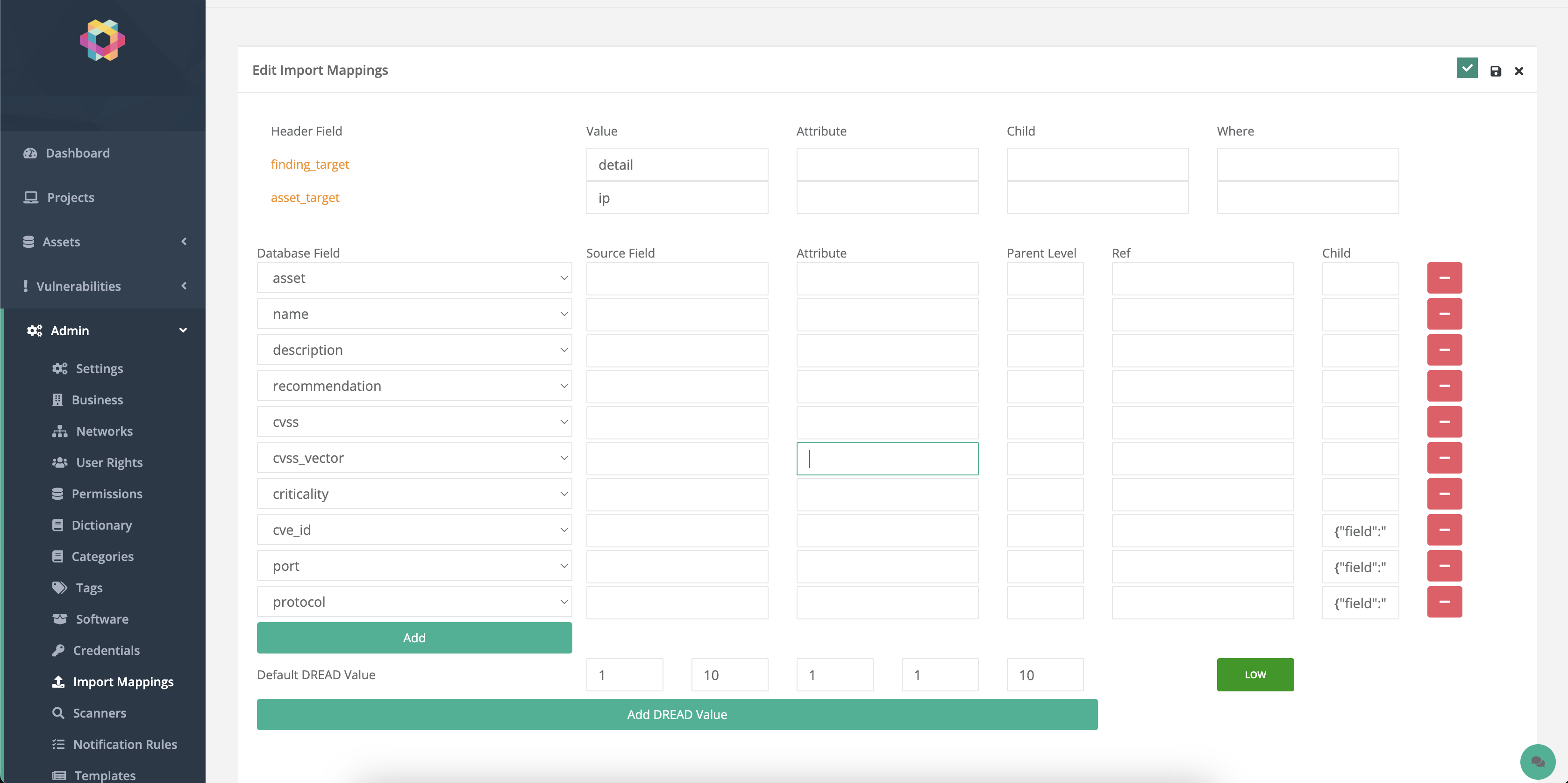Open the Tags page
The height and width of the screenshot is (783, 1568).
point(89,588)
